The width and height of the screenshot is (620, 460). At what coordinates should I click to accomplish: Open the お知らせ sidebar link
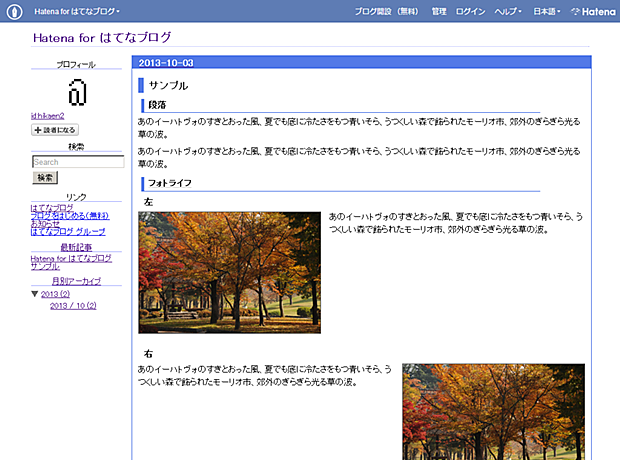[x=45, y=223]
